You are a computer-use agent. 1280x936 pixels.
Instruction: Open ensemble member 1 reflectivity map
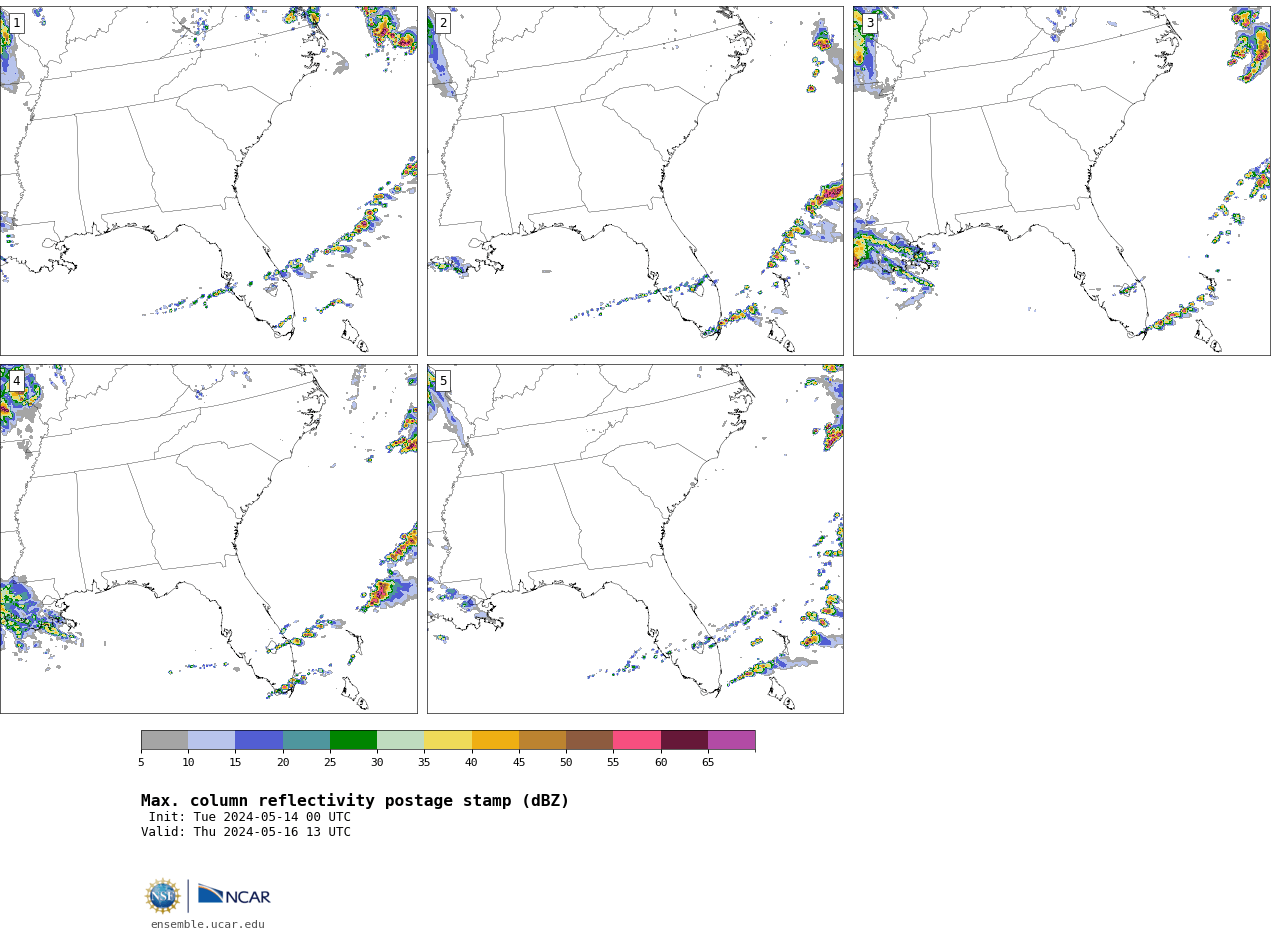(208, 181)
